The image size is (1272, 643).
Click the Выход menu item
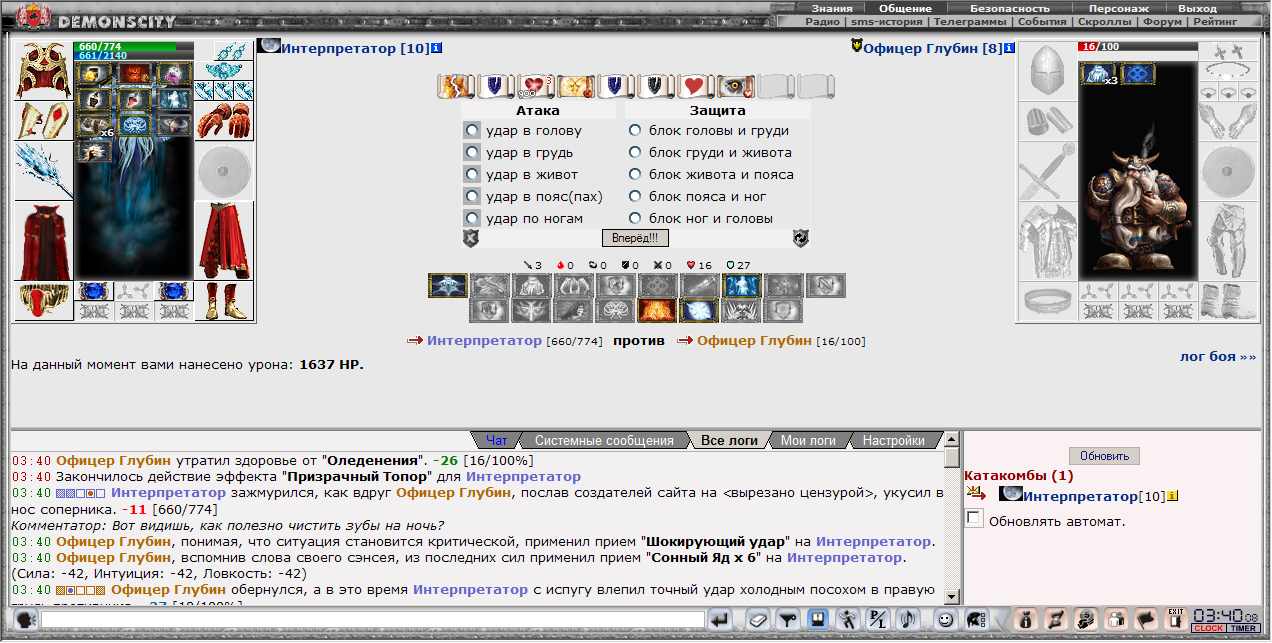coord(1197,8)
